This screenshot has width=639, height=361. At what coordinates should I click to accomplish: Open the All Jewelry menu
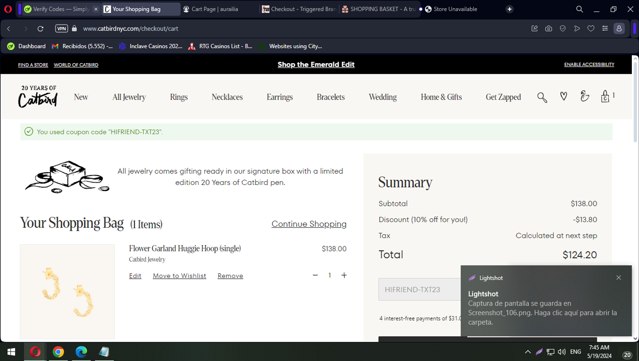[129, 97]
